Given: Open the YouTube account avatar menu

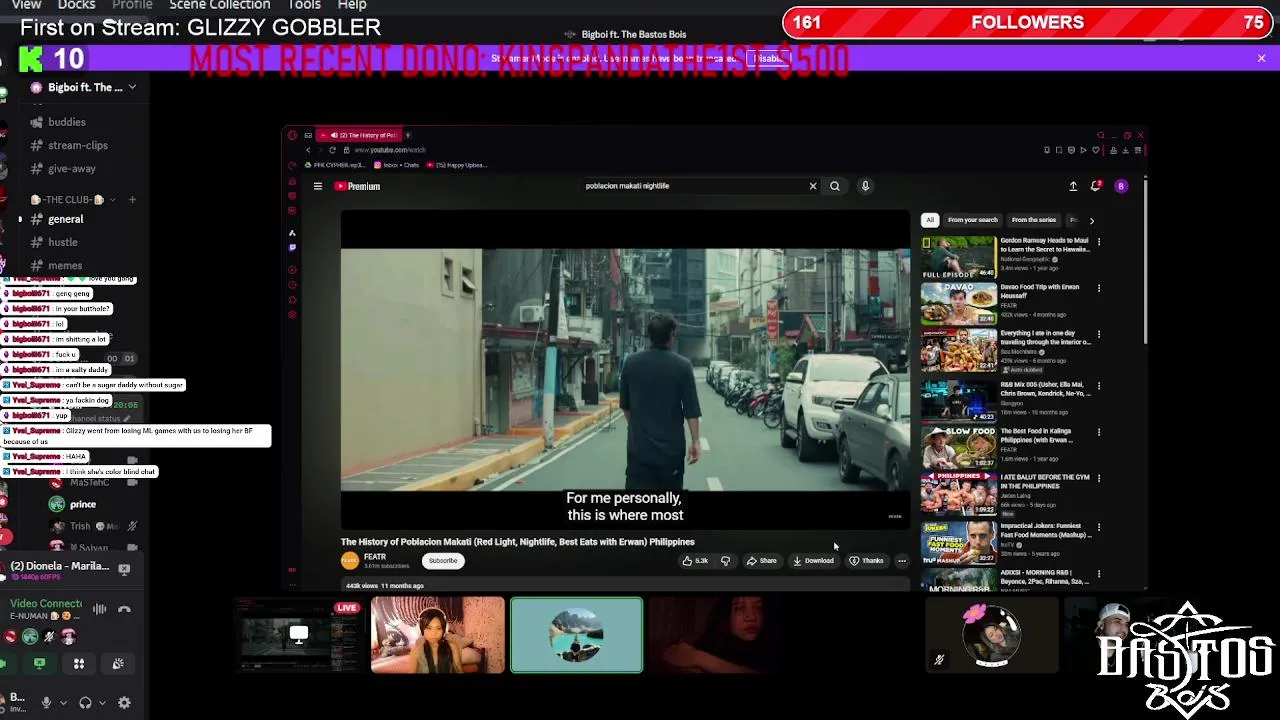Looking at the screenshot, I should tap(1121, 186).
